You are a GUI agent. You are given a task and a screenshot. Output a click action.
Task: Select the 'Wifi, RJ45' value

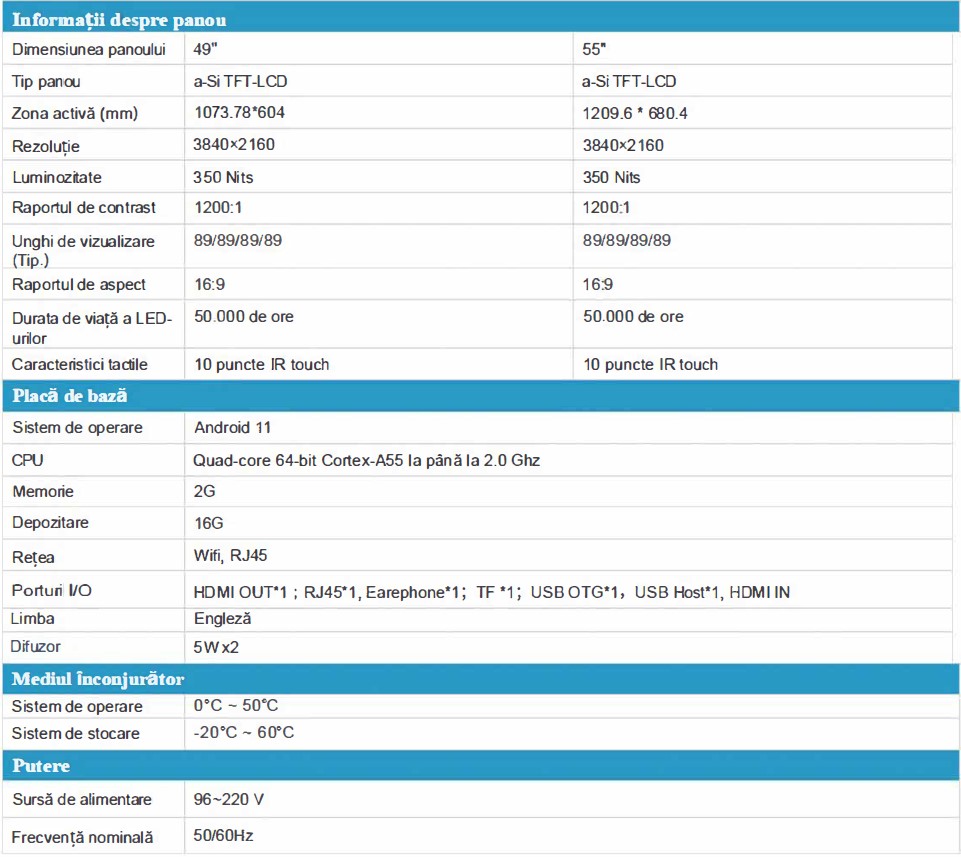tap(230, 555)
